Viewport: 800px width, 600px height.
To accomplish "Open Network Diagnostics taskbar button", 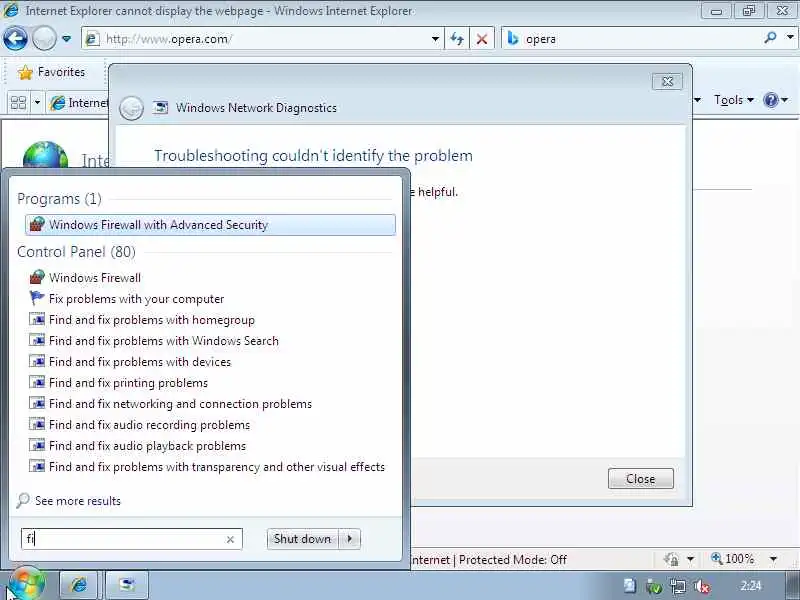I will pyautogui.click(x=127, y=585).
